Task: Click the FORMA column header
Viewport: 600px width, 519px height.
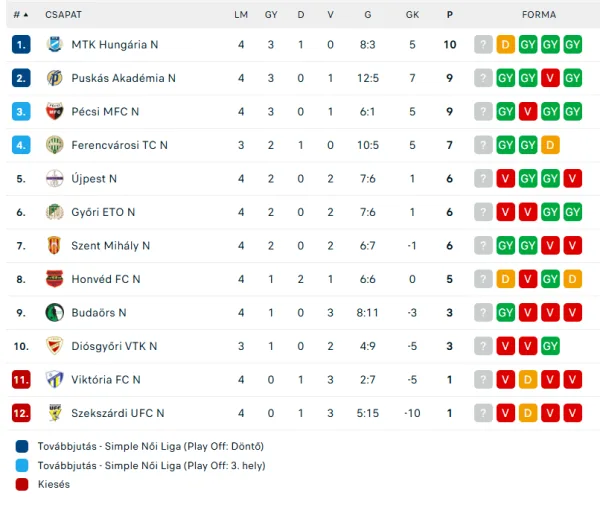Action: pyautogui.click(x=539, y=15)
